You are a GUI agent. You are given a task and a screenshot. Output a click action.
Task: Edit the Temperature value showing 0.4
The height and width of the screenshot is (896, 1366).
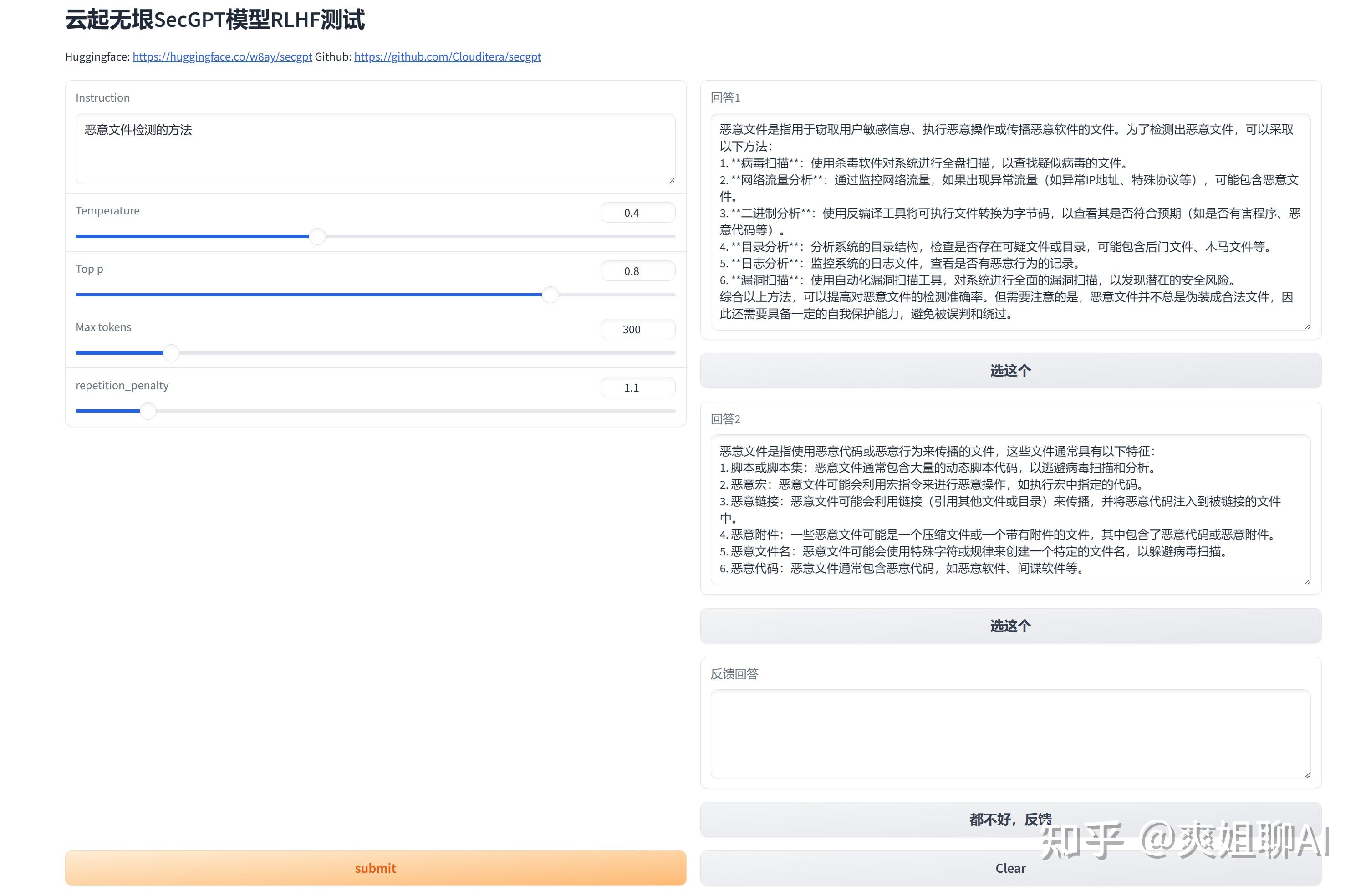(x=637, y=212)
